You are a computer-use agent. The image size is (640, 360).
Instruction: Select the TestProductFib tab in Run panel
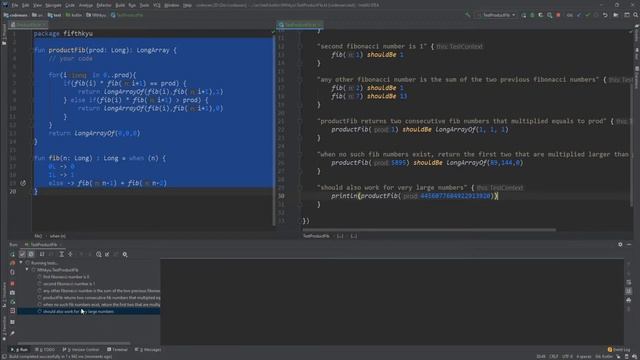coord(44,244)
